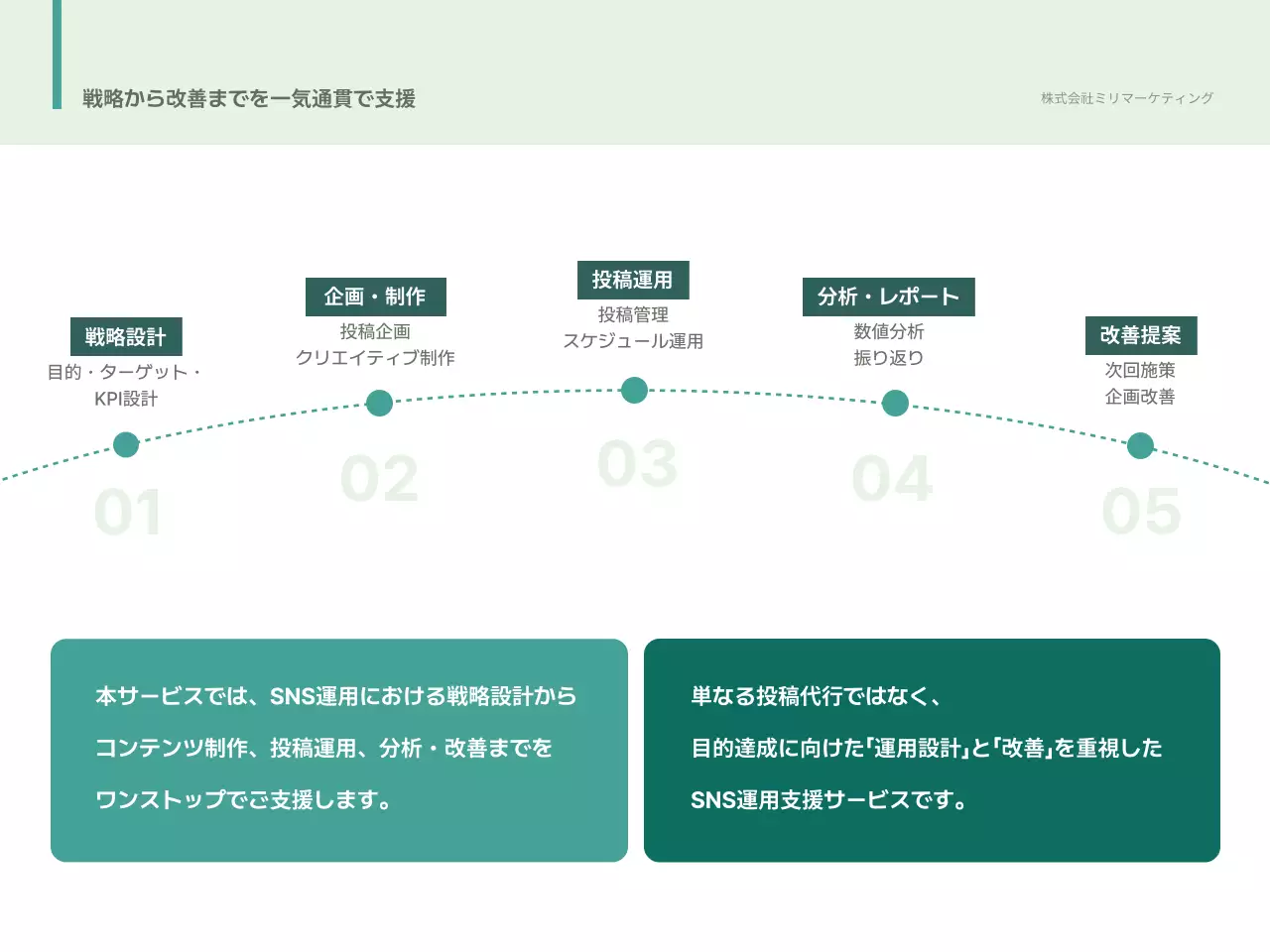1270x952 pixels.
Task: Select the 分析・レポート label box
Action: (888, 297)
